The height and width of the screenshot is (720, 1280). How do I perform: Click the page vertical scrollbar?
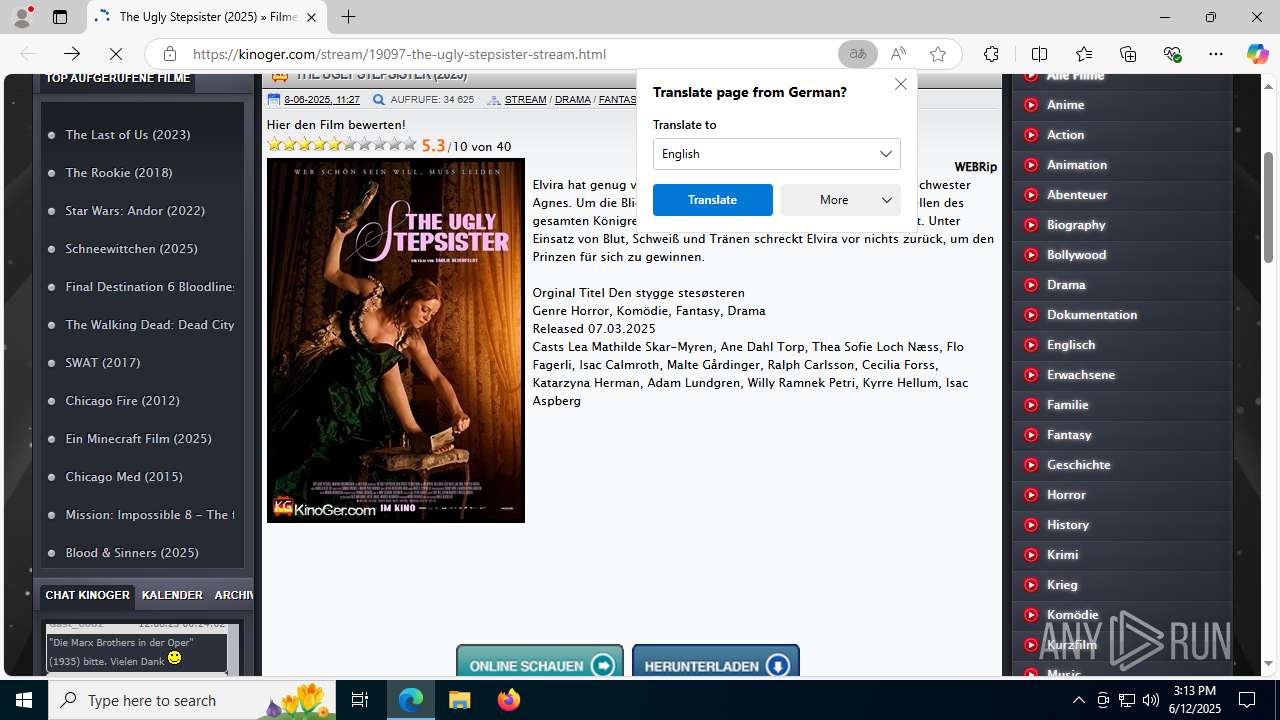click(x=1269, y=208)
